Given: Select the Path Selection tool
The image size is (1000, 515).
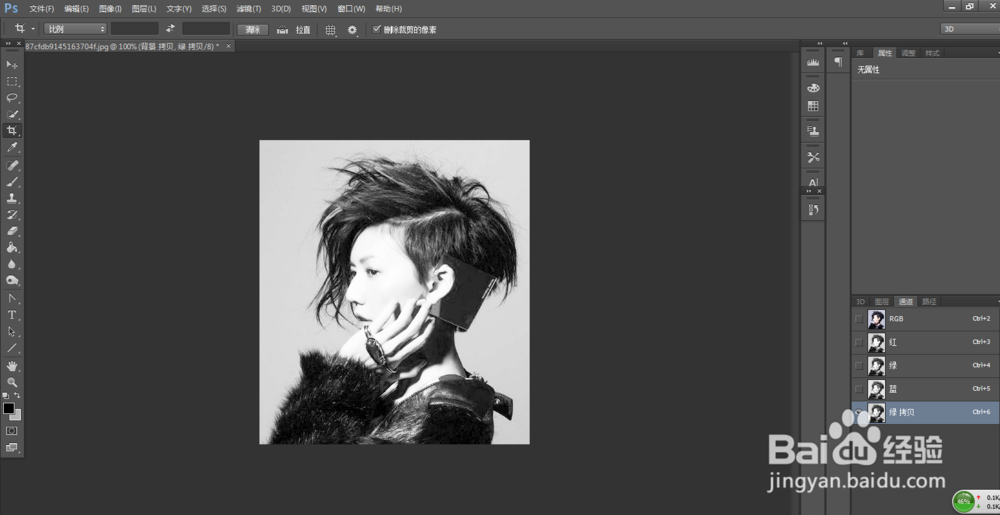Looking at the screenshot, I should [11, 331].
